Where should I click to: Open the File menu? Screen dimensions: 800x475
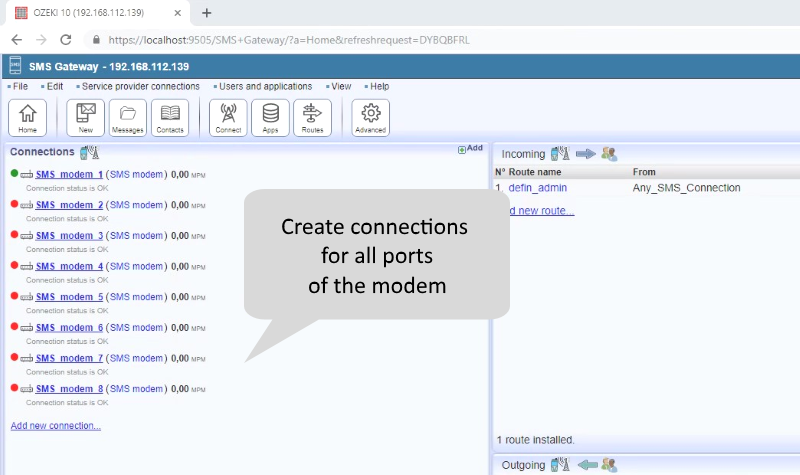pos(18,86)
